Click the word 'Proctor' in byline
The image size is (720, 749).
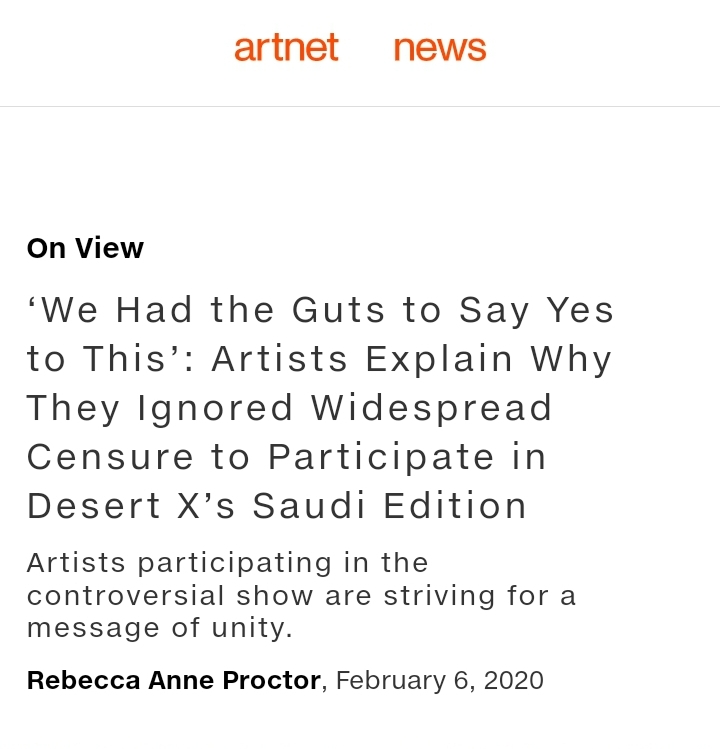pyautogui.click(x=271, y=681)
